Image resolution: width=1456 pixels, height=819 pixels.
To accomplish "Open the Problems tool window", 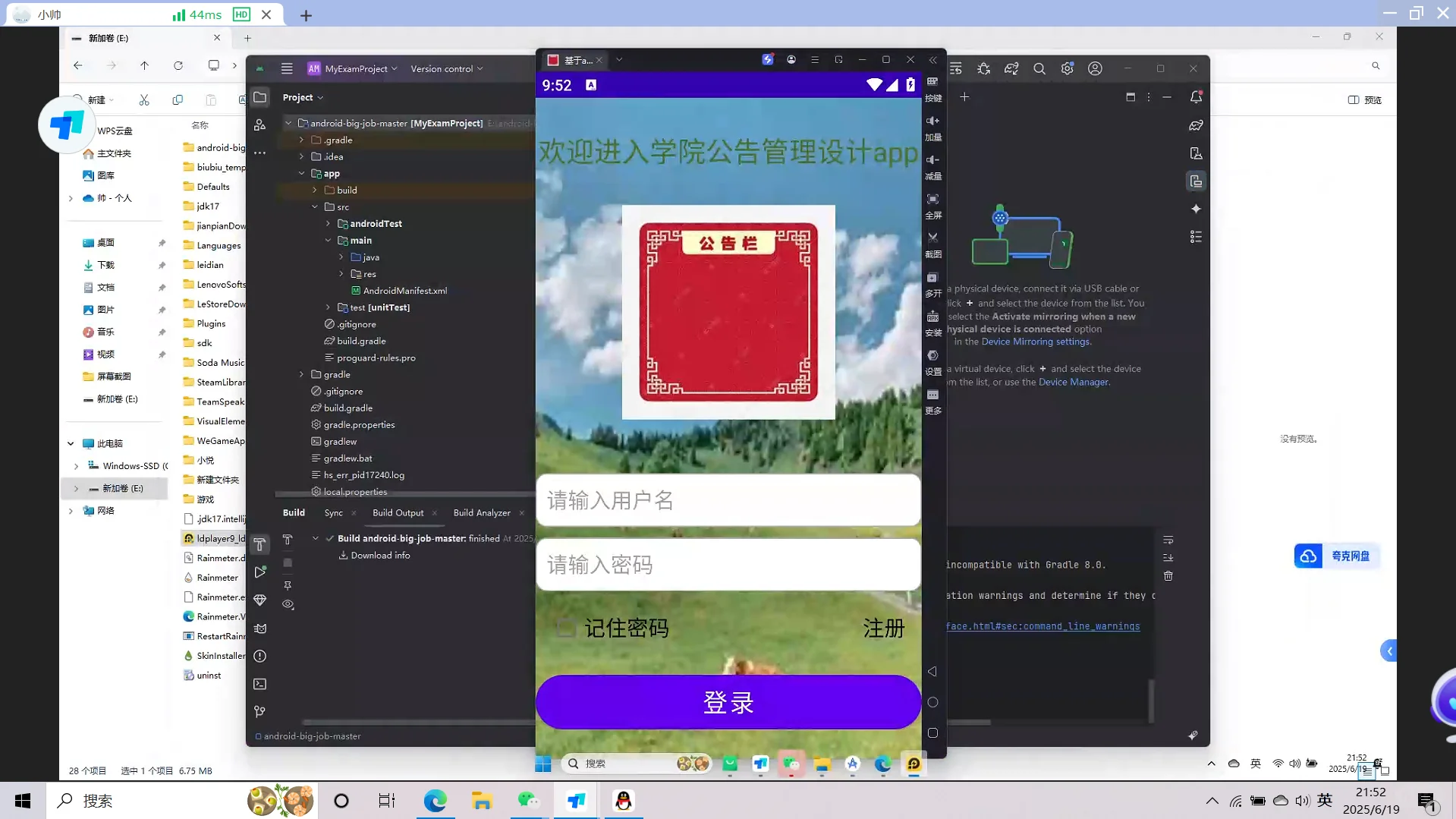I will click(x=259, y=656).
